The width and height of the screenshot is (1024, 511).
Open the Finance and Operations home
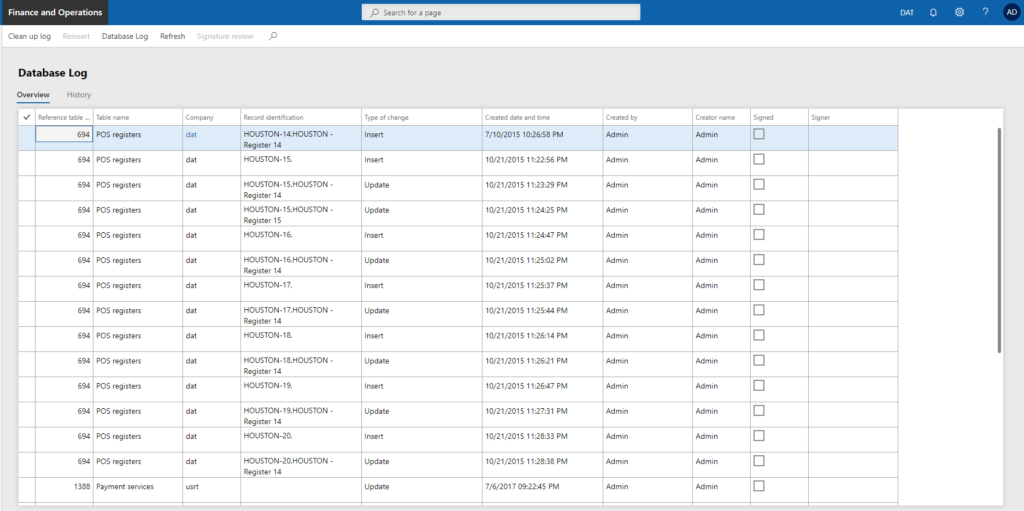[55, 12]
